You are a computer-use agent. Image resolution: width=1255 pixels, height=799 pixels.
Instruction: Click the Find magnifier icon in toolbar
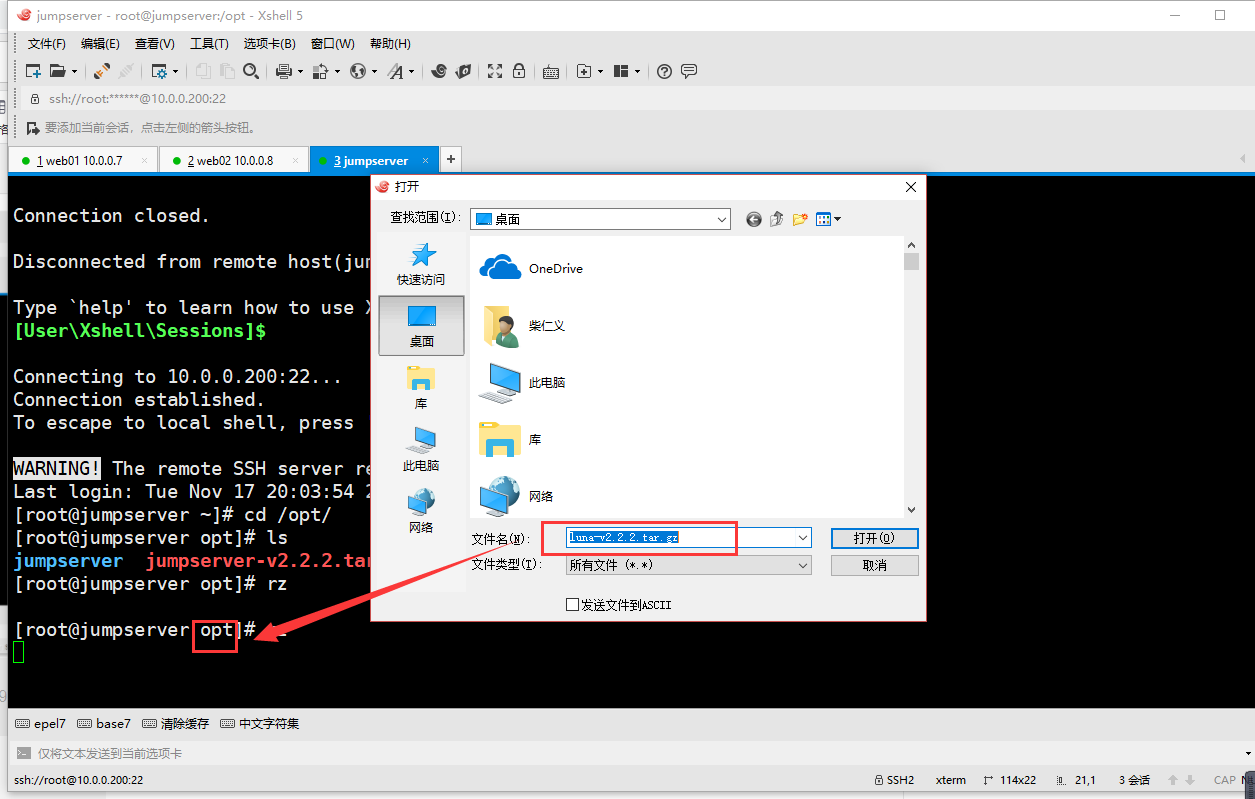[251, 71]
